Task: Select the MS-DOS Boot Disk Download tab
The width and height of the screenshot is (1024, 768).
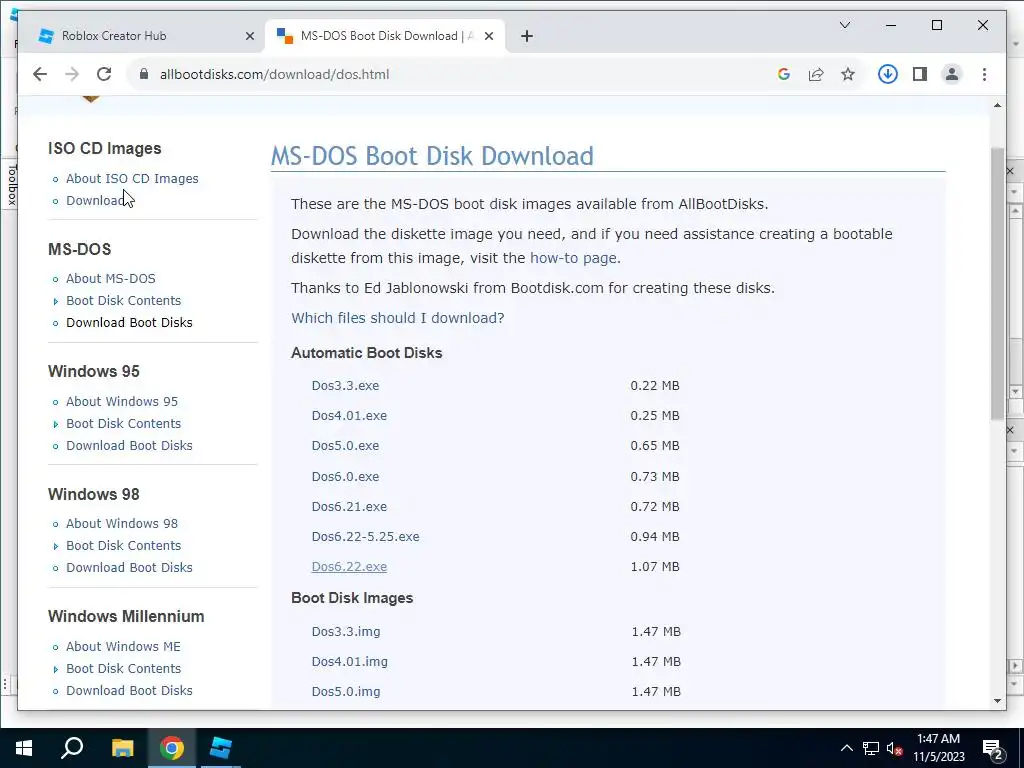Action: coord(385,36)
